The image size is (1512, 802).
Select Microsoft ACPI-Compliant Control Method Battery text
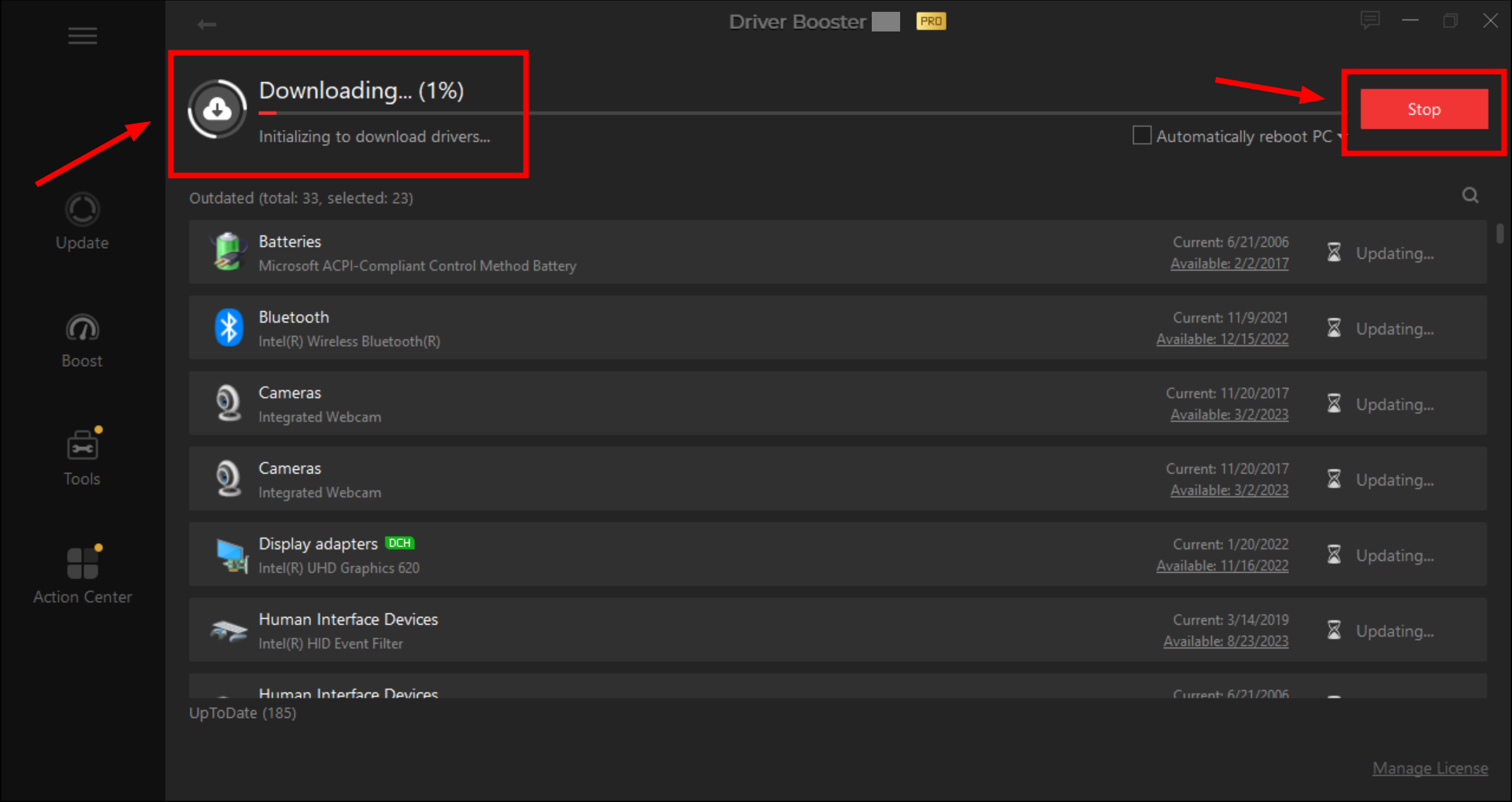click(417, 266)
